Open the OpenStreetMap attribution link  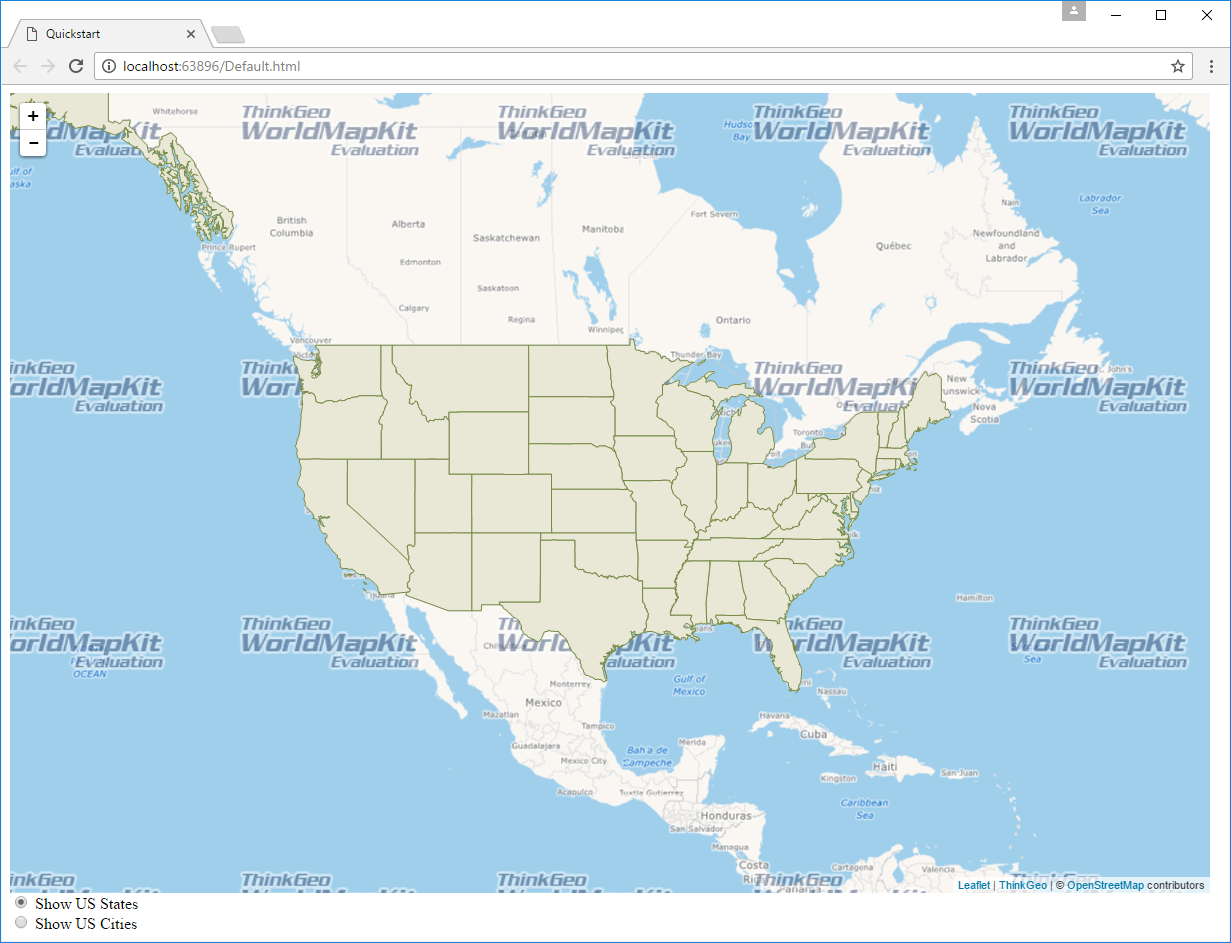click(x=1105, y=885)
